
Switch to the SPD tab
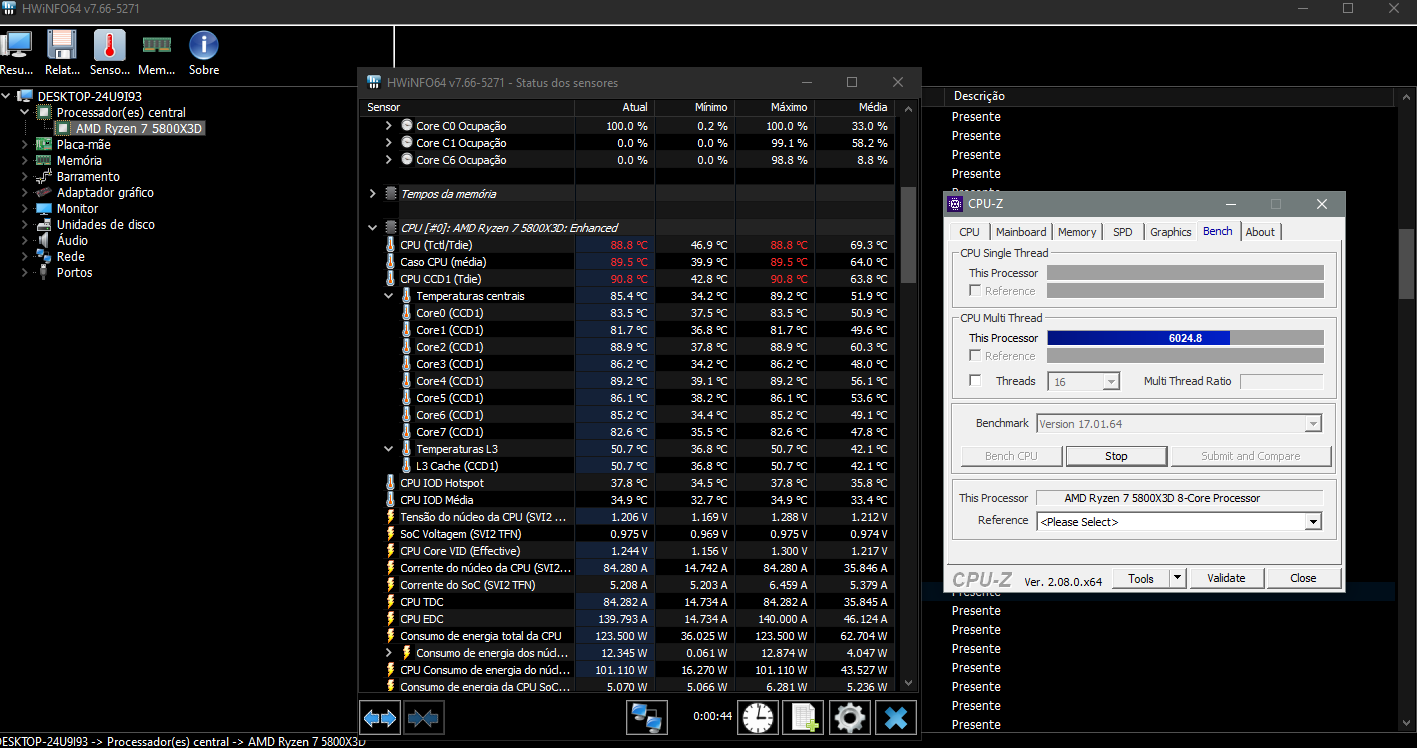(x=1123, y=232)
